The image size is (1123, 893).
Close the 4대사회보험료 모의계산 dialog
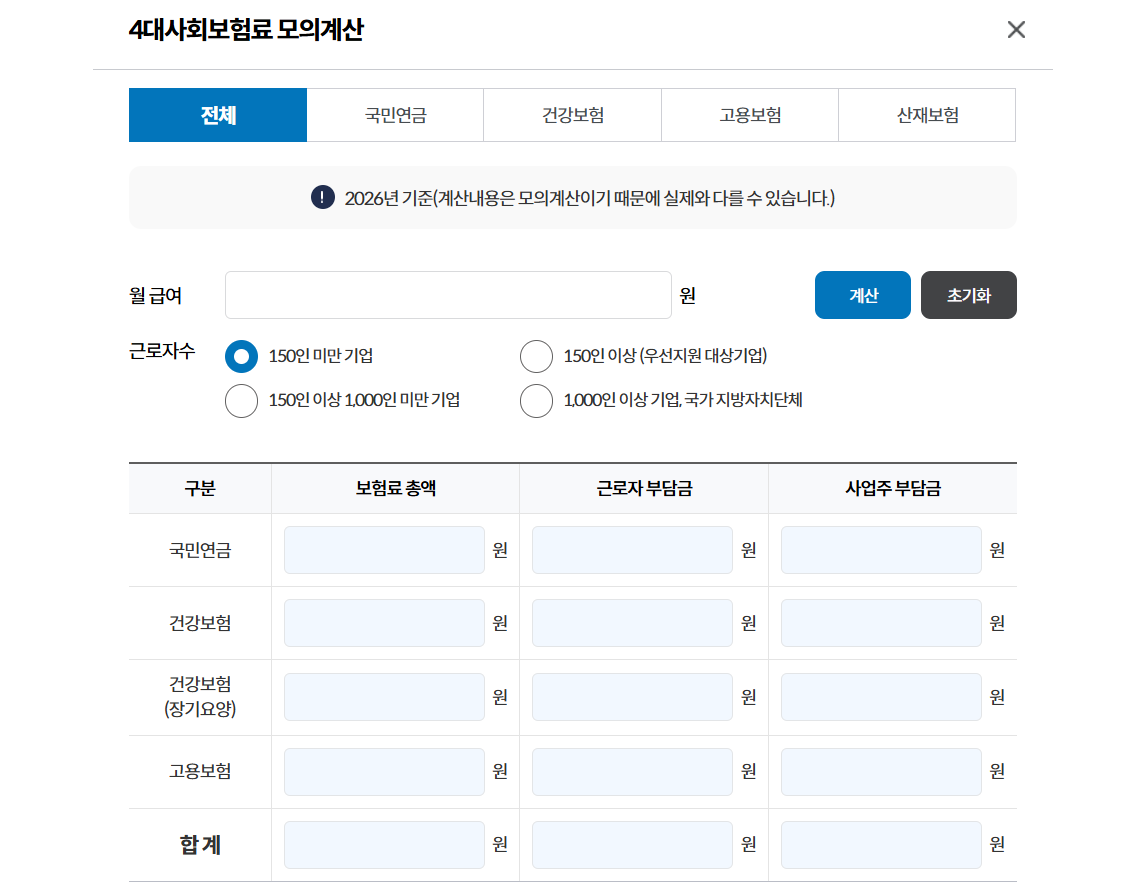click(1016, 30)
